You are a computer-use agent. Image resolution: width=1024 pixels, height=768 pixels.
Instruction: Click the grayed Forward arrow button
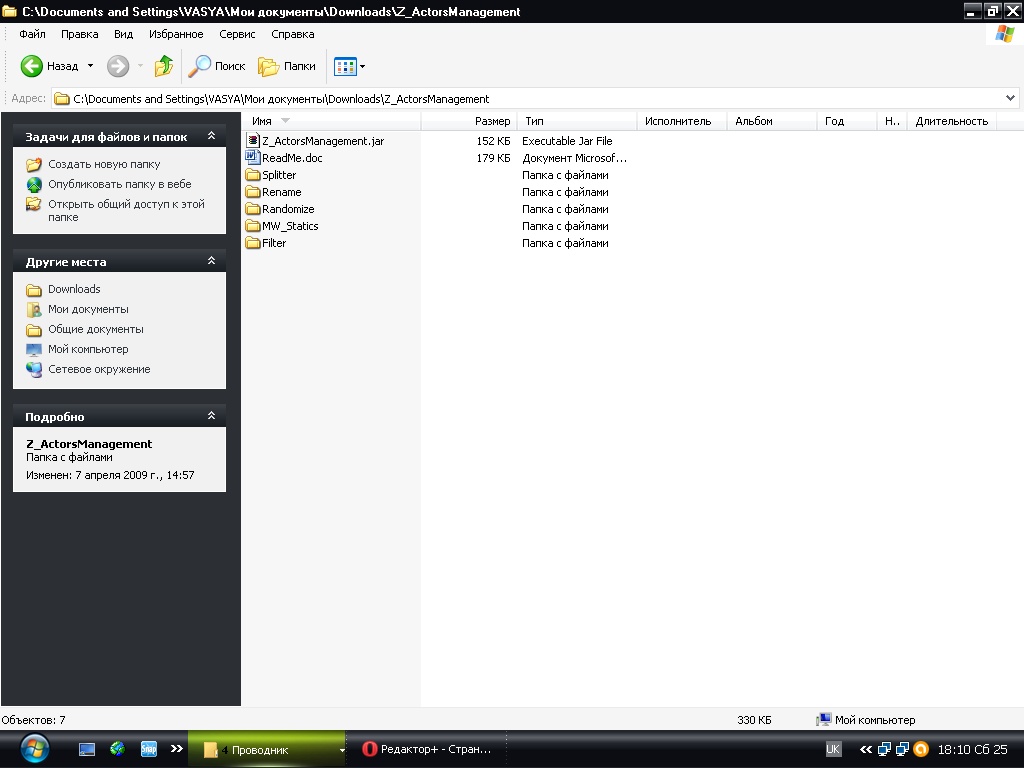[x=118, y=66]
